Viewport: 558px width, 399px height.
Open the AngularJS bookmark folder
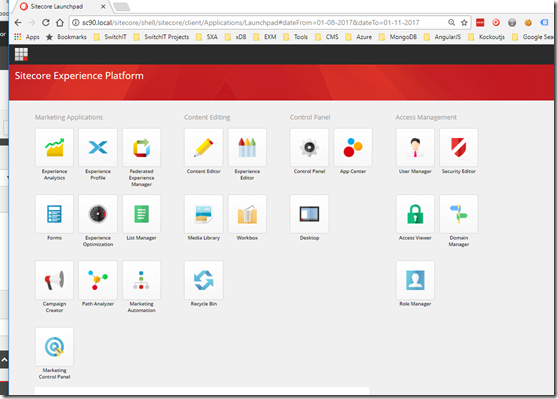point(442,37)
